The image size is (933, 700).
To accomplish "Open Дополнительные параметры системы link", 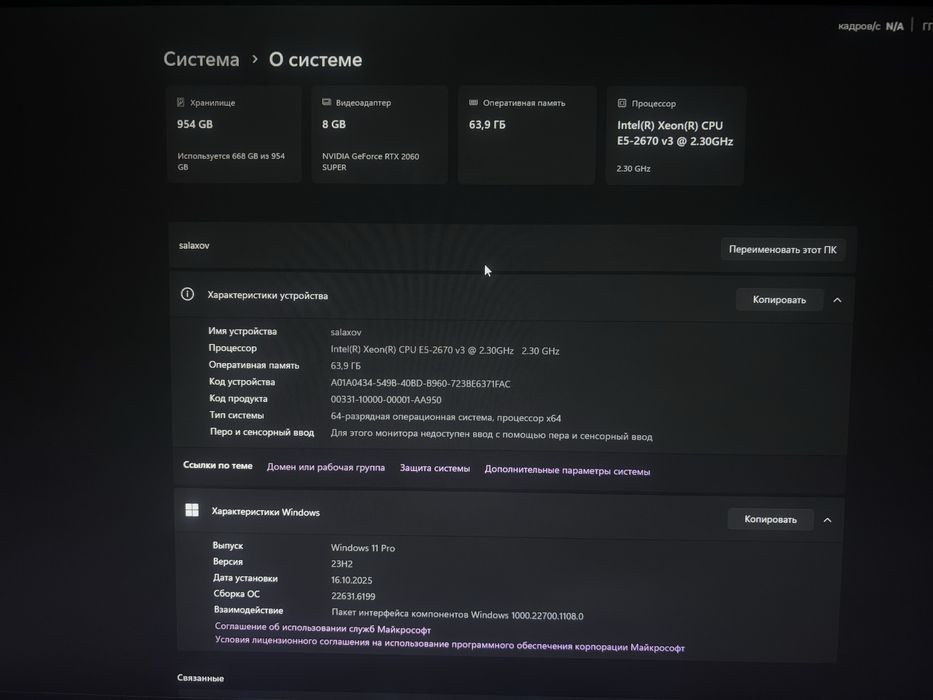I will (x=567, y=471).
